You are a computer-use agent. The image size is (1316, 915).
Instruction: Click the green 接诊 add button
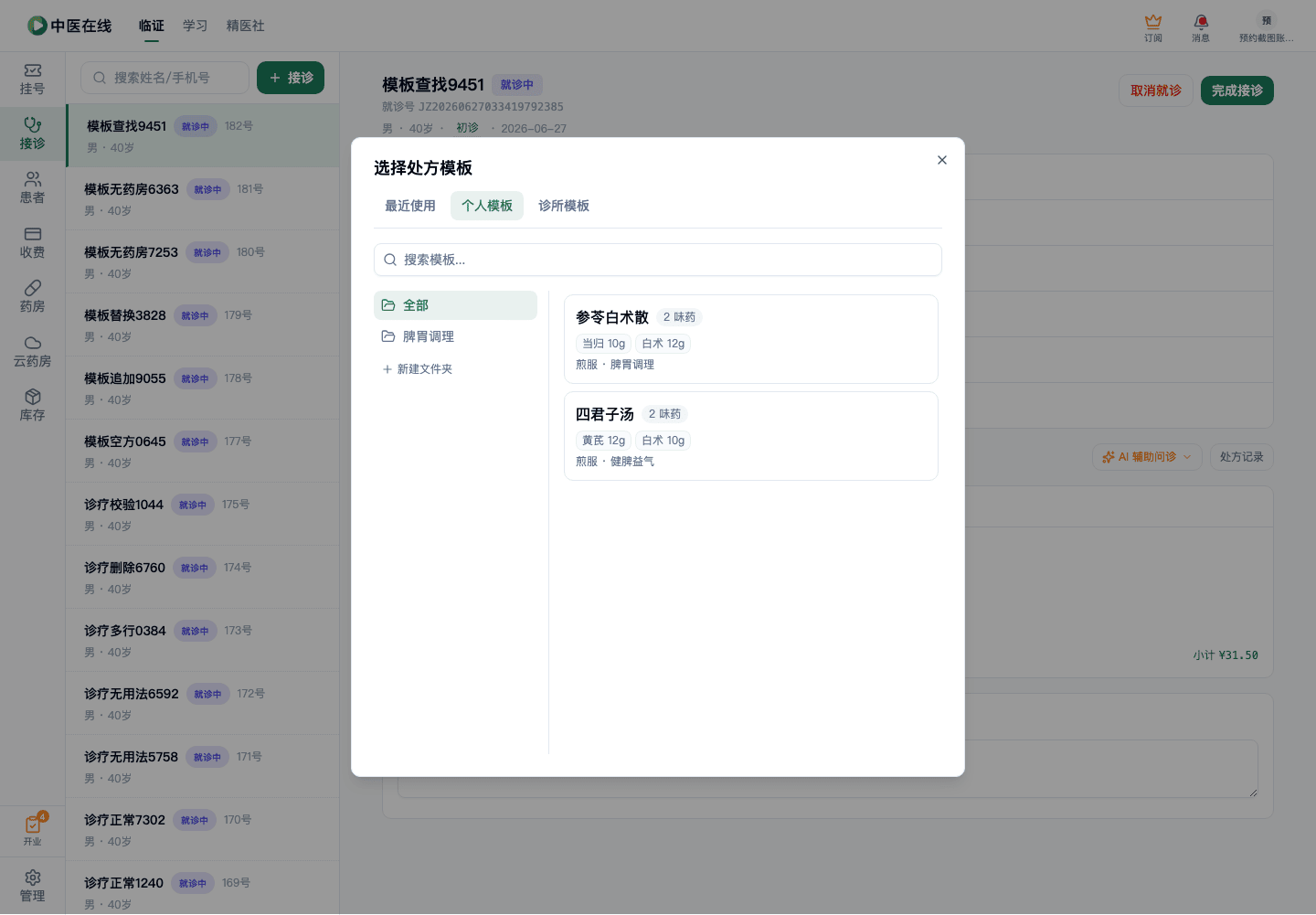[x=291, y=78]
